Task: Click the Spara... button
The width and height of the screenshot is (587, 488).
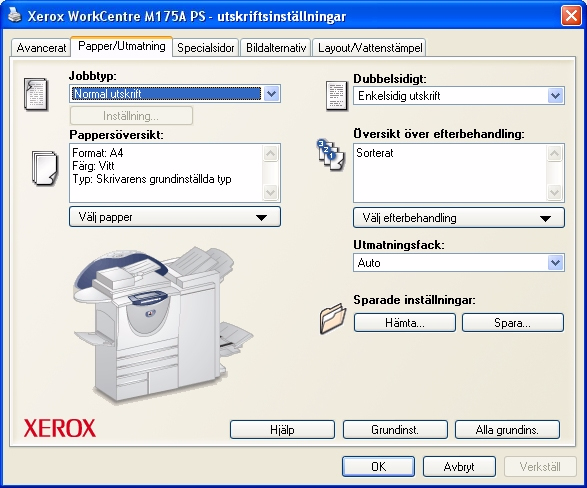Action: (513, 323)
